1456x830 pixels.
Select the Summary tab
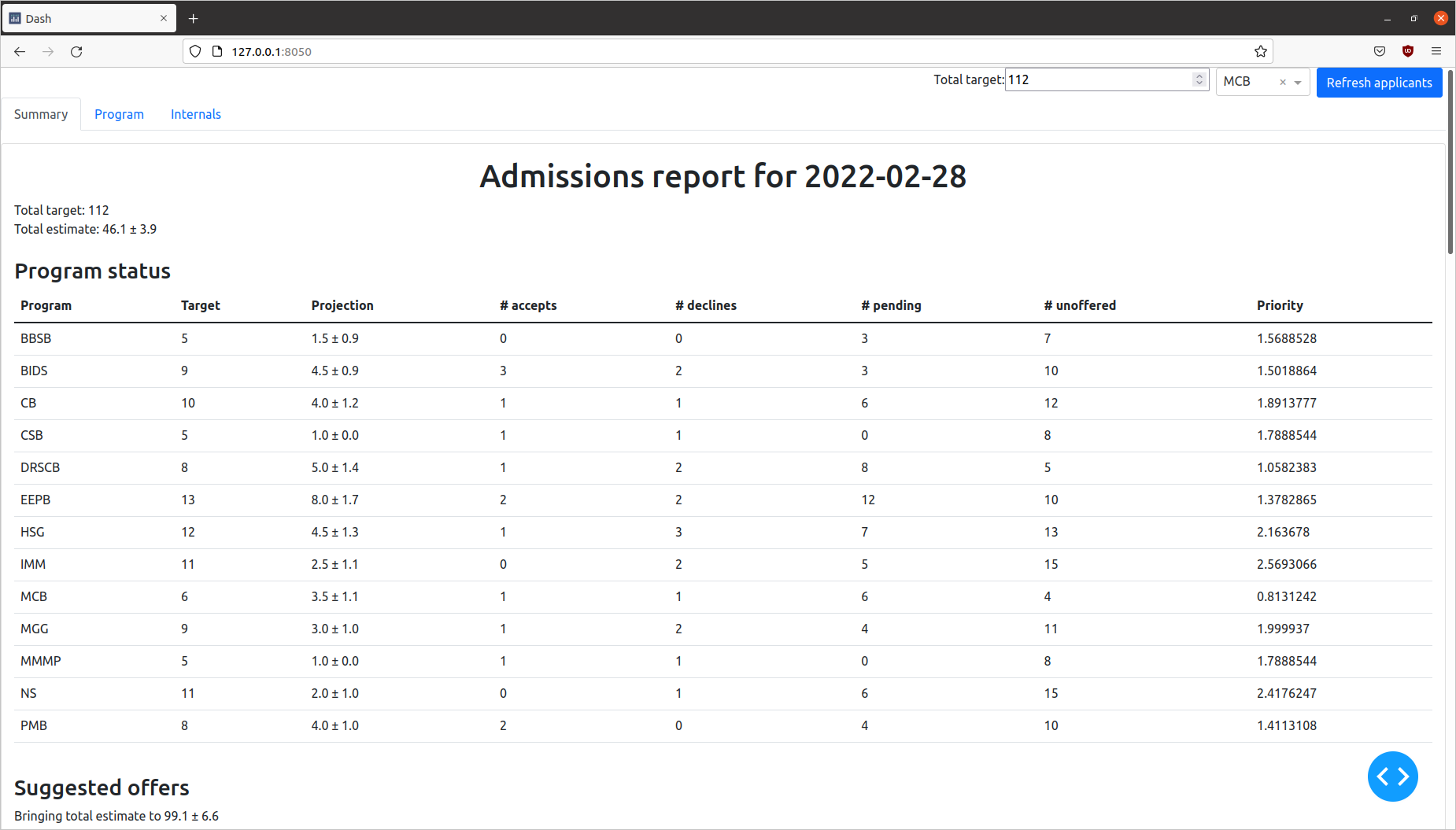[40, 114]
